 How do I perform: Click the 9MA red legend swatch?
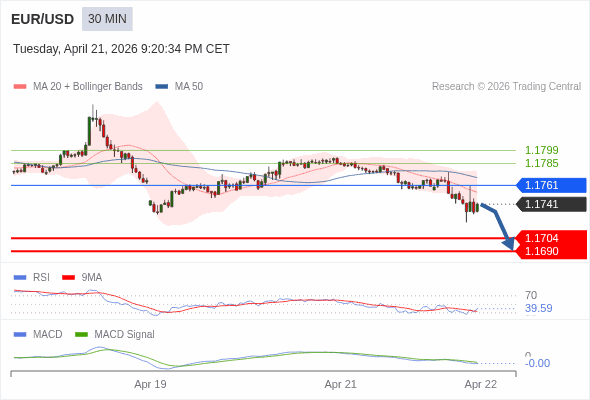pos(68,278)
